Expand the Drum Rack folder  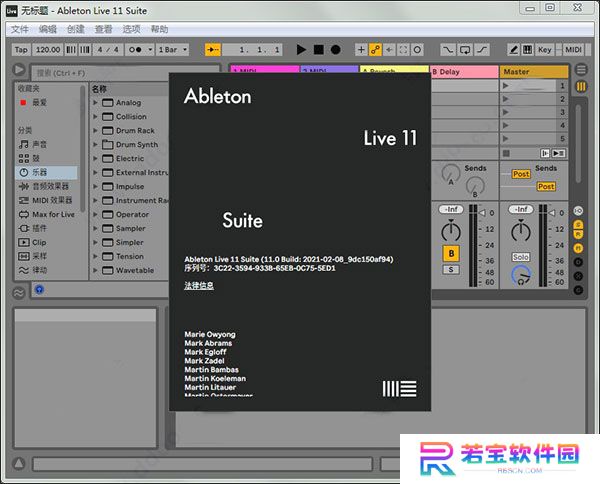[x=95, y=130]
